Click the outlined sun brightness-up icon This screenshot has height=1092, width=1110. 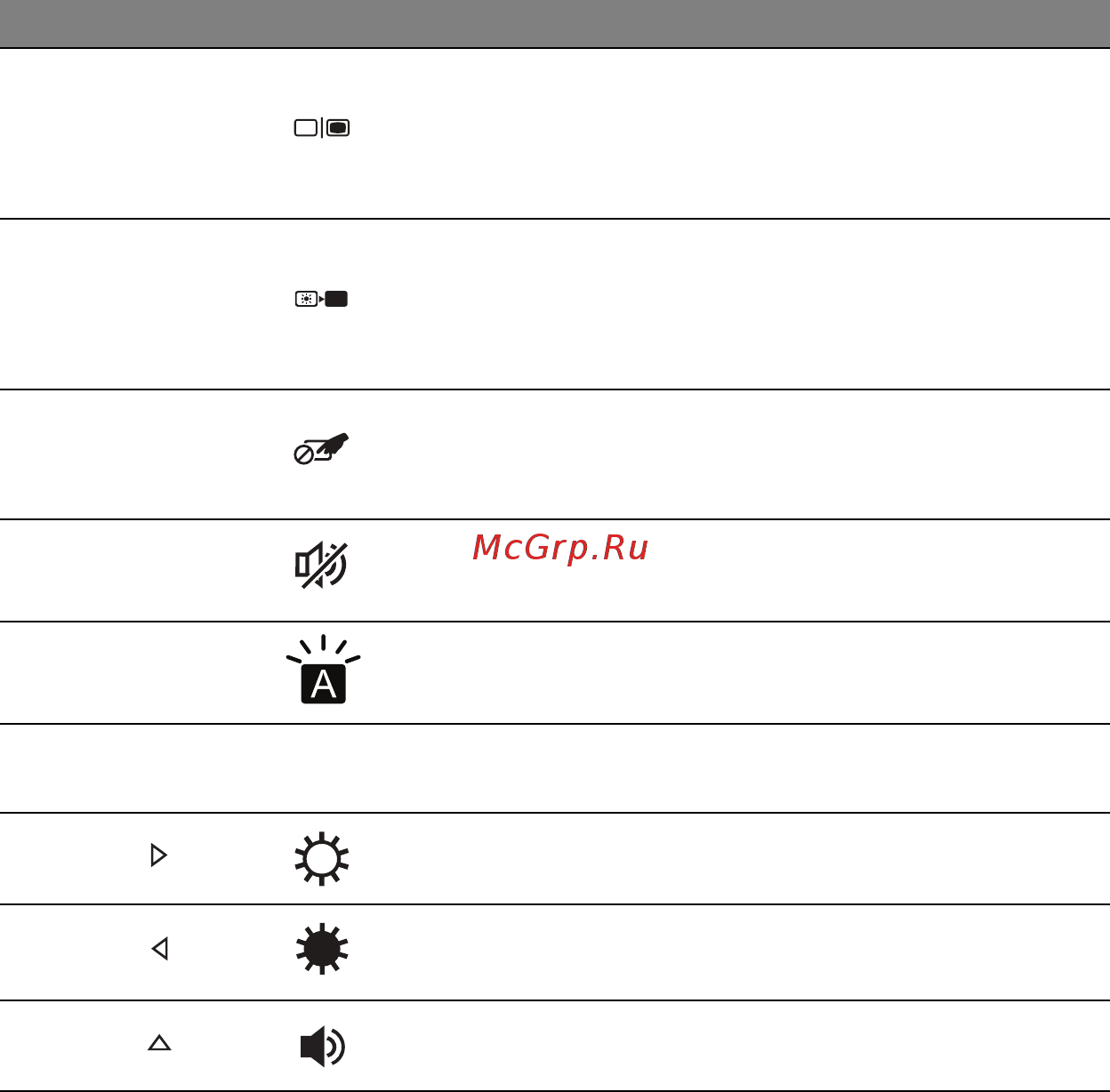[x=321, y=859]
